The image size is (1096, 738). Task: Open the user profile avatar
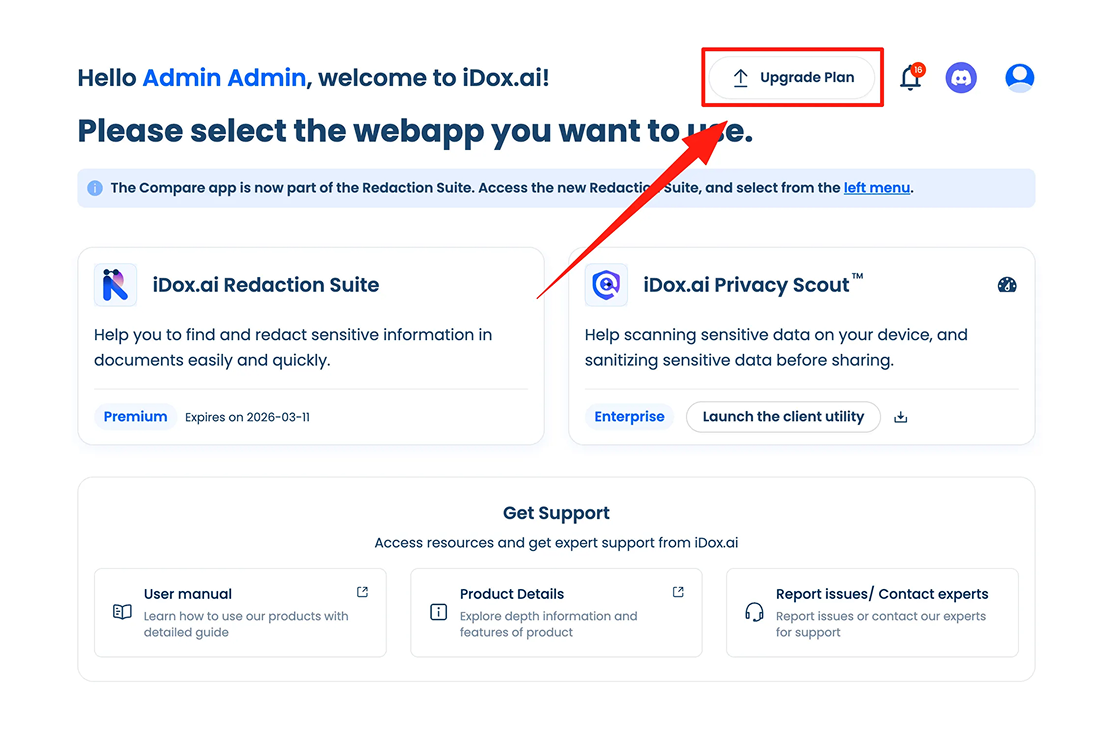tap(1019, 78)
